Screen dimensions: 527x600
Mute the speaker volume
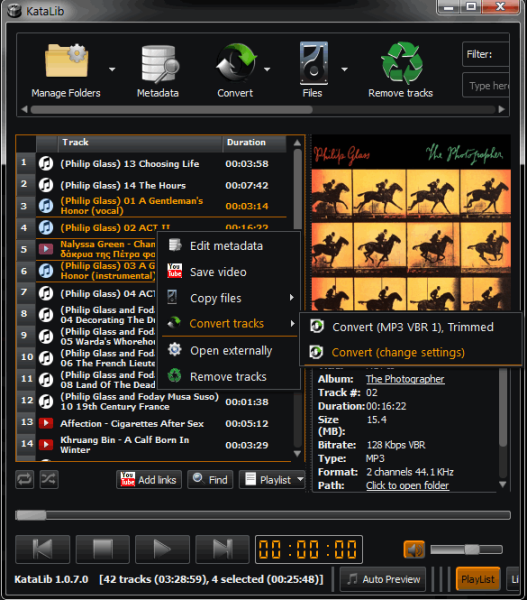click(x=414, y=550)
